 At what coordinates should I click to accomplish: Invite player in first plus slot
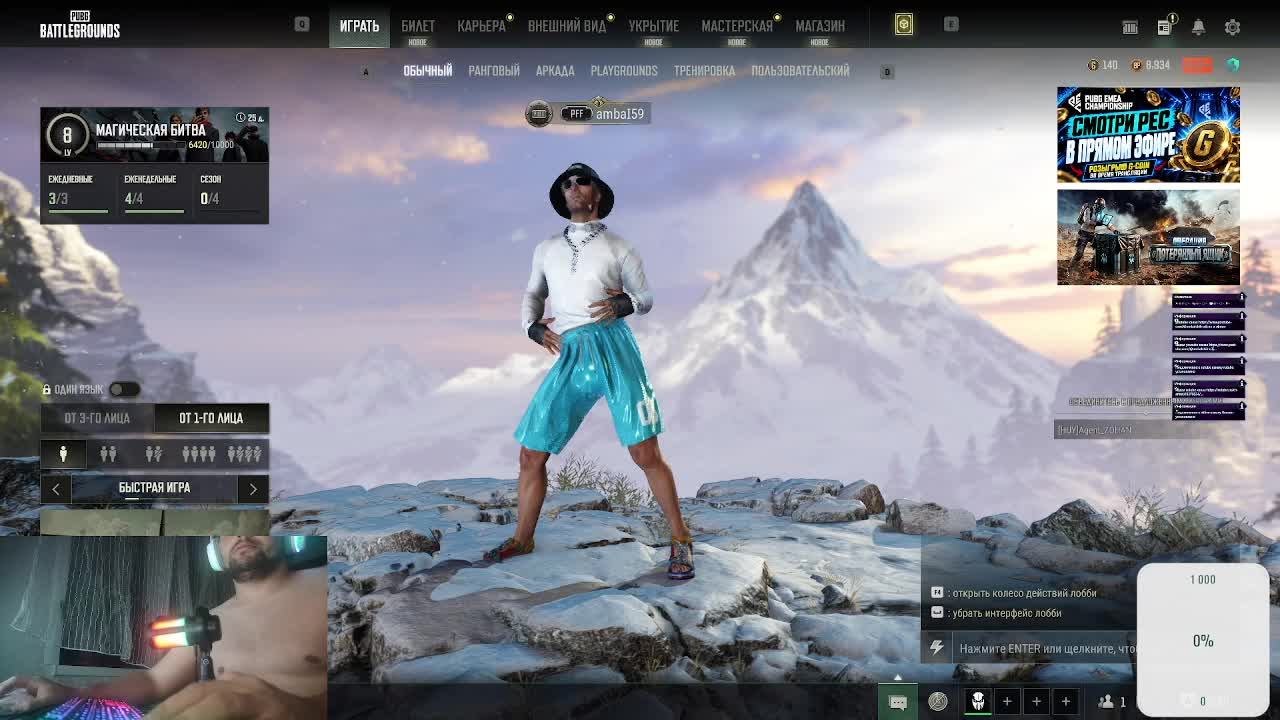1007,702
